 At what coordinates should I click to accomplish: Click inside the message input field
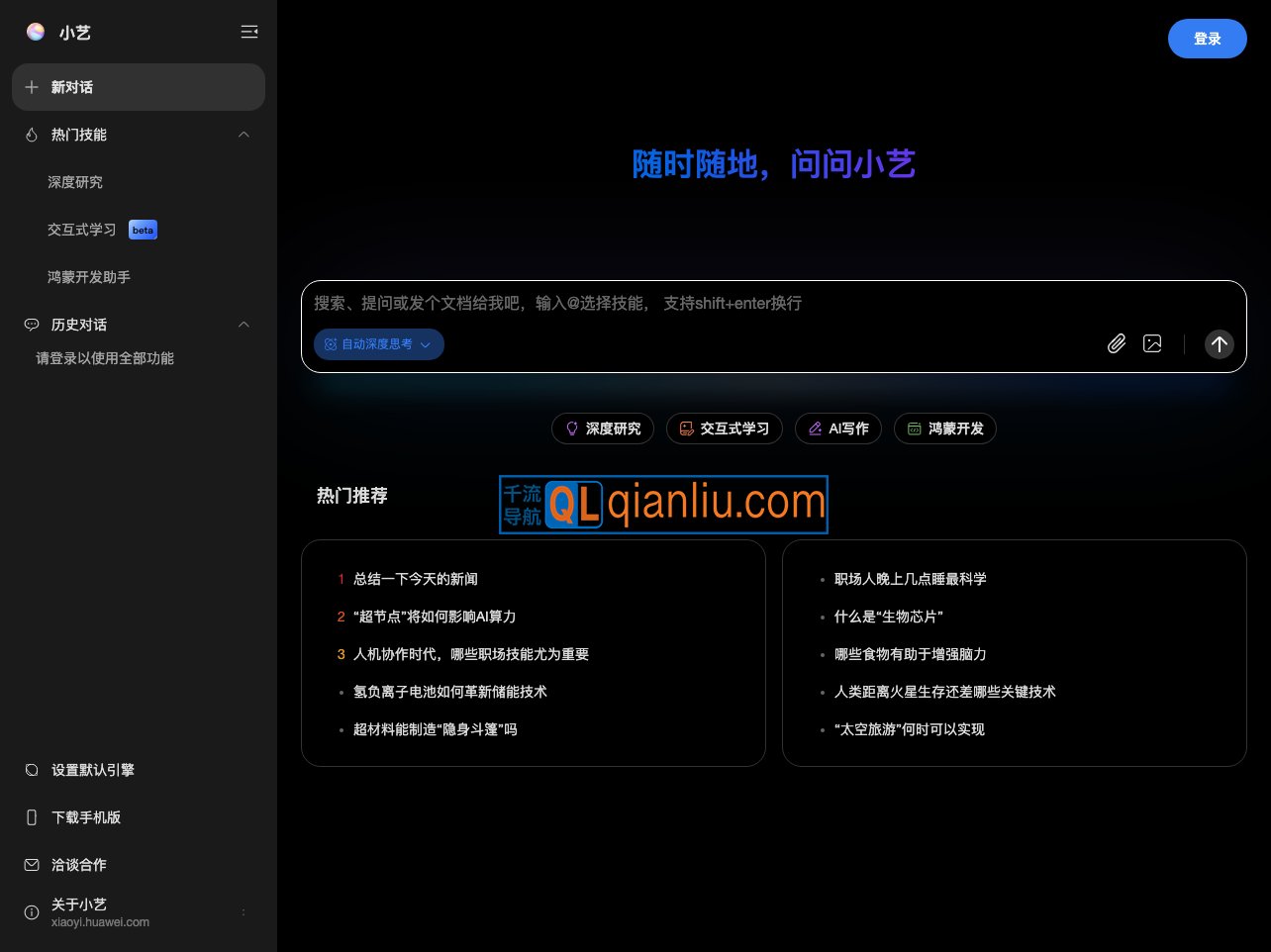pos(693,304)
